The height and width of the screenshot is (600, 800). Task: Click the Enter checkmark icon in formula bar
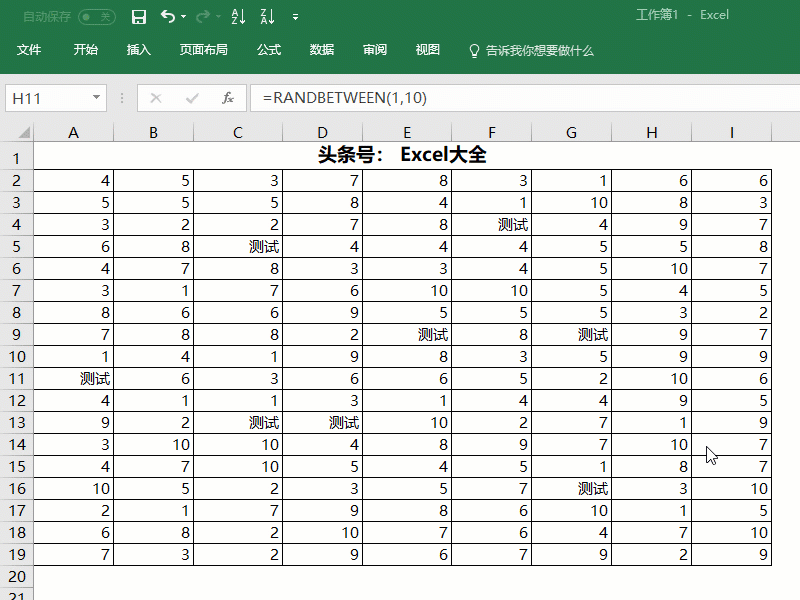[192, 98]
